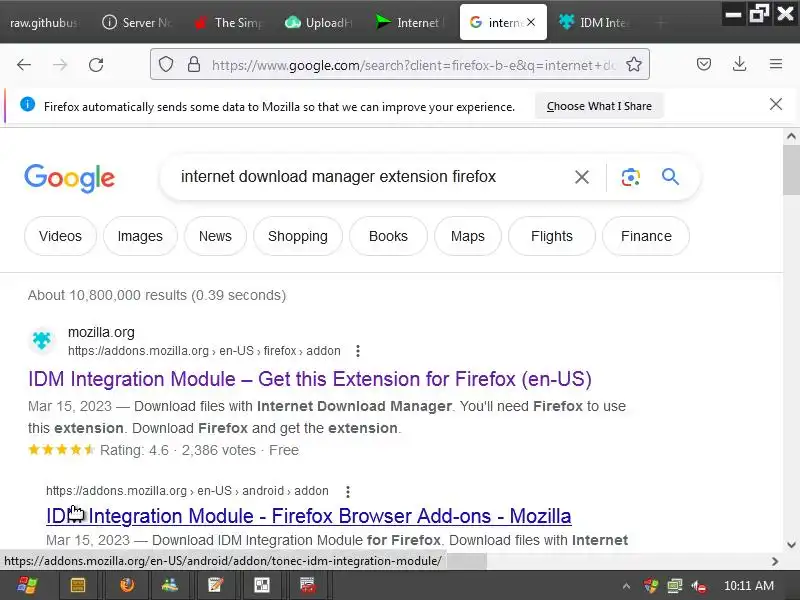Filter results by Maps
Screen dimensions: 800x600
point(467,236)
